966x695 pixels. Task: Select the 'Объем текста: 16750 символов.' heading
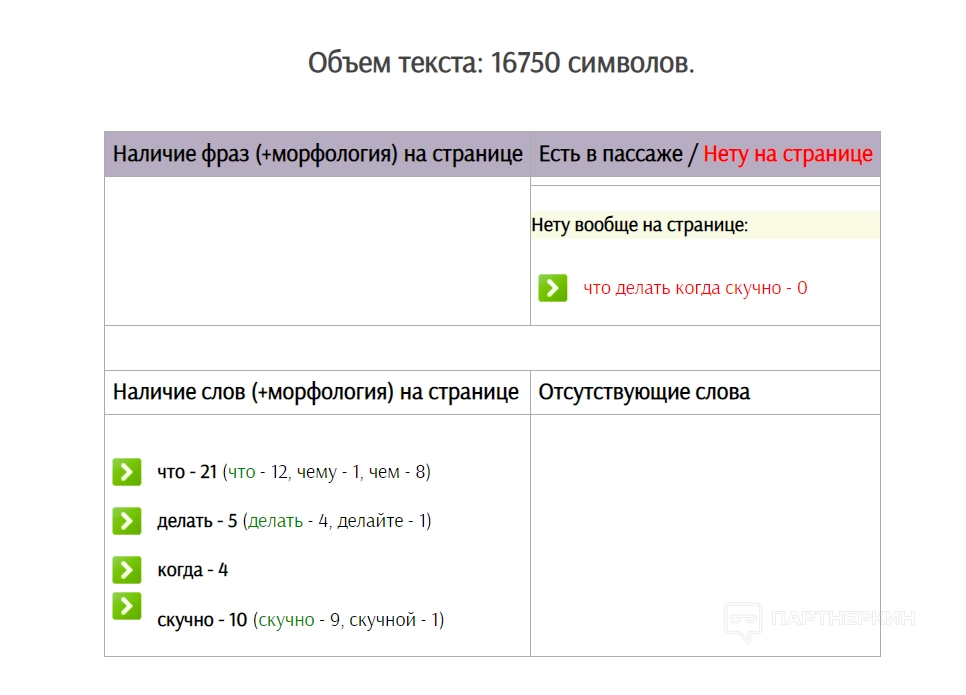coord(501,63)
